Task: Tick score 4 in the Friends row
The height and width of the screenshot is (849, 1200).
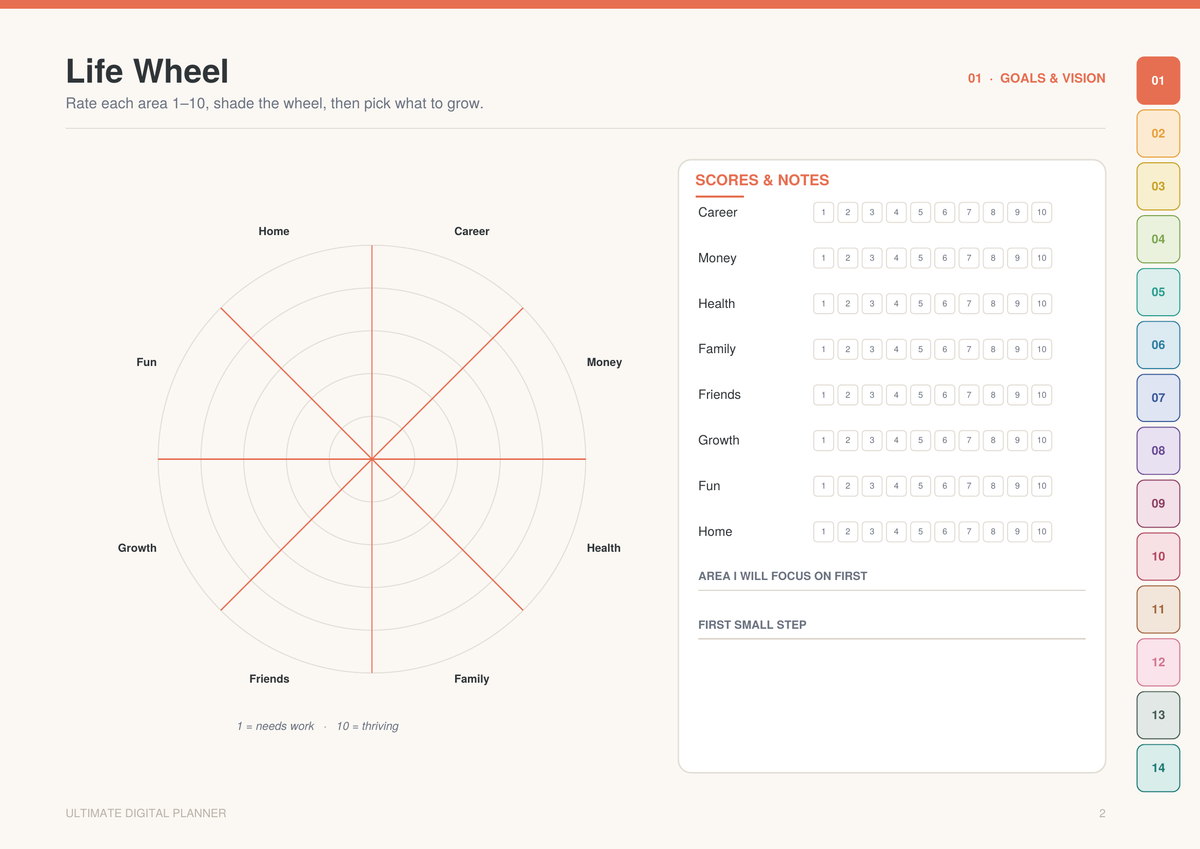Action: click(896, 395)
